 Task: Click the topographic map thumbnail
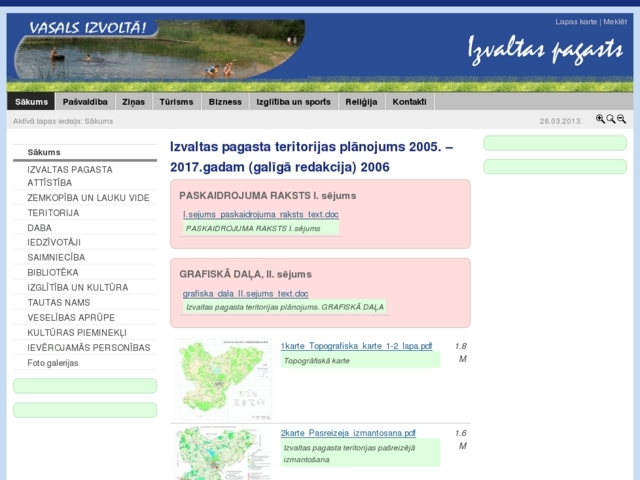pos(223,380)
